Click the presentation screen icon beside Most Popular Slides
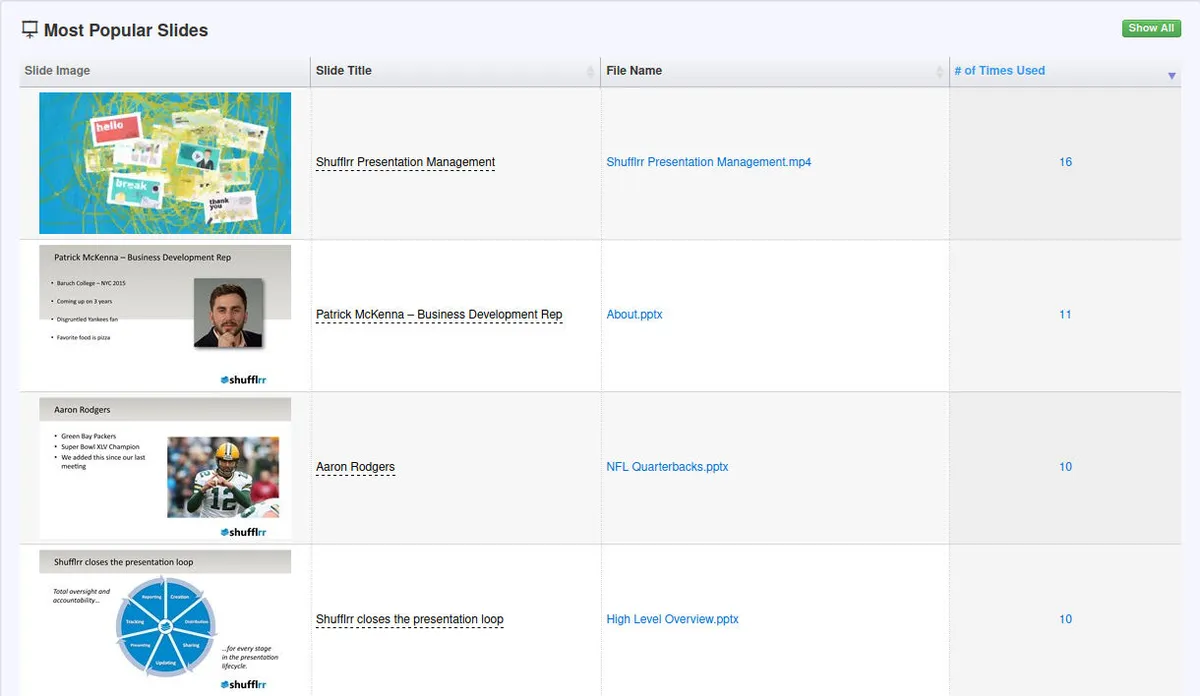The height and width of the screenshot is (696, 1200). 30,30
